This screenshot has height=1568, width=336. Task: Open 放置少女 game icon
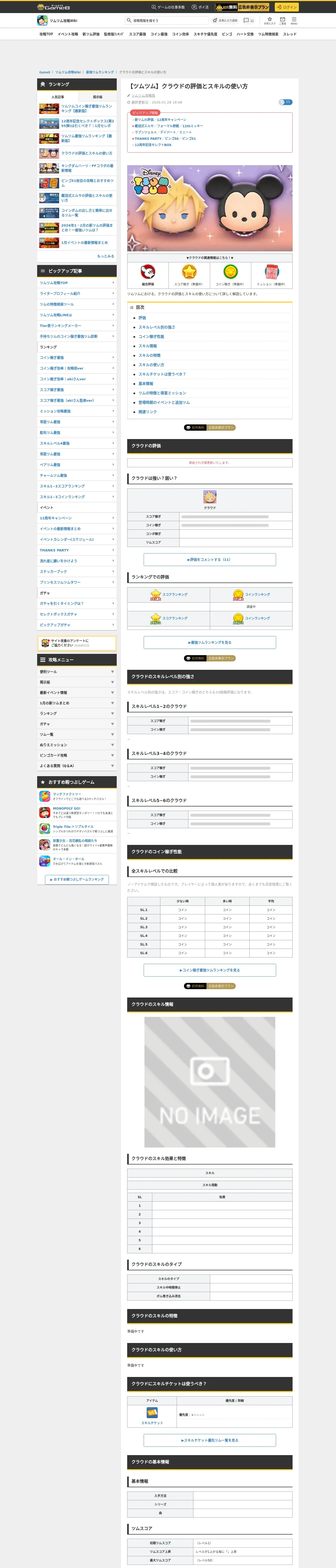click(x=44, y=845)
